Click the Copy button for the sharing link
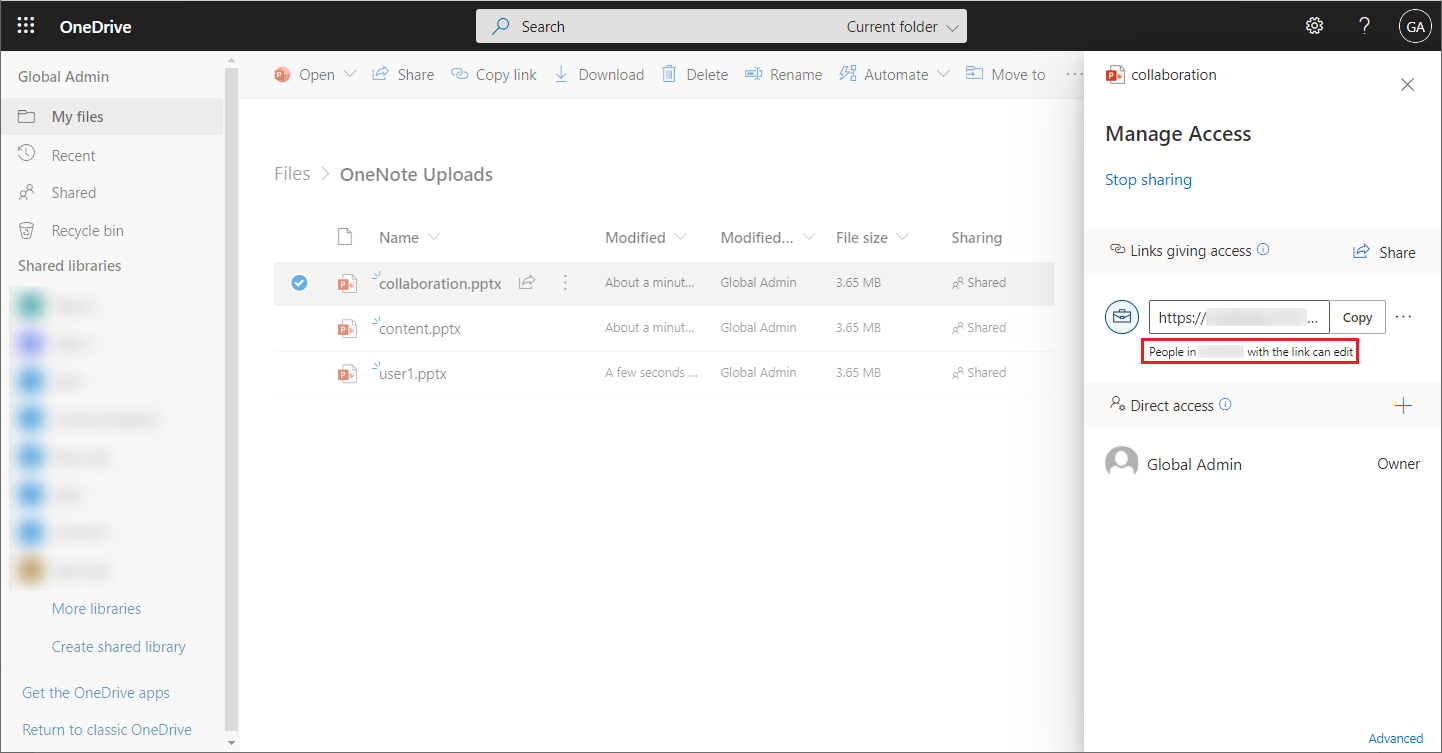Viewport: 1442px width, 753px height. 1357,317
